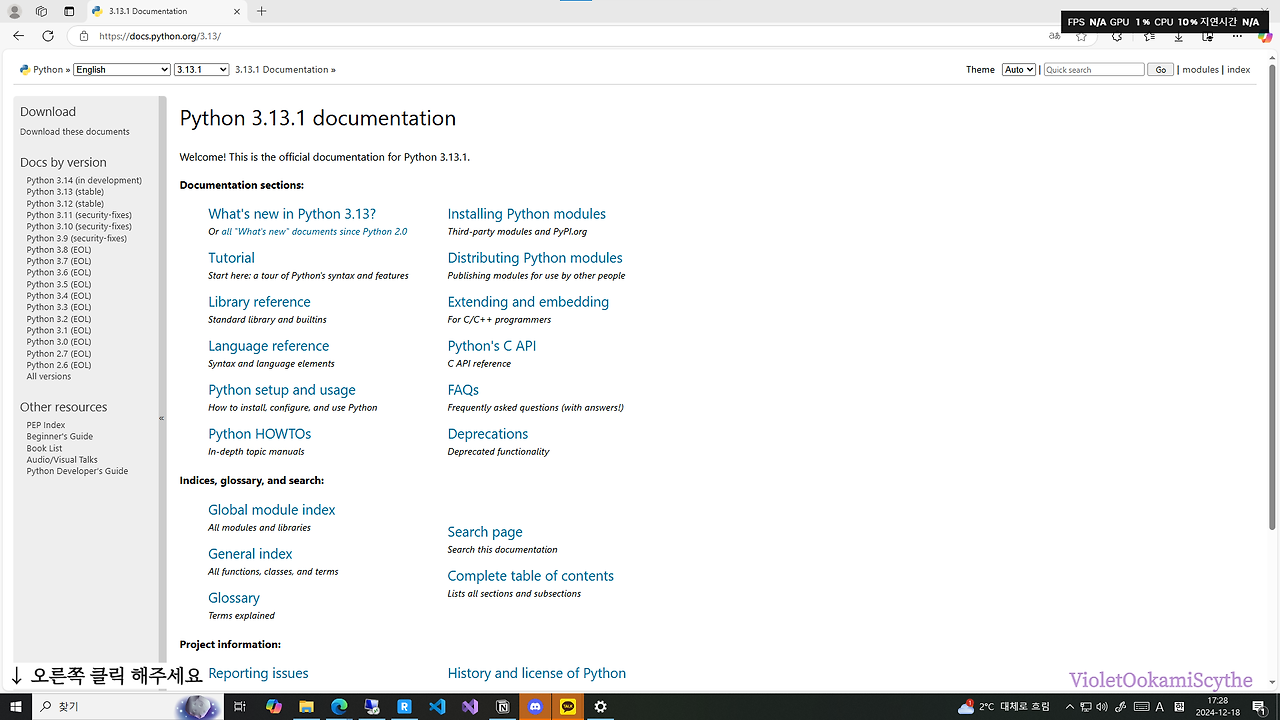Open the index link in the top navigation

tap(1239, 70)
